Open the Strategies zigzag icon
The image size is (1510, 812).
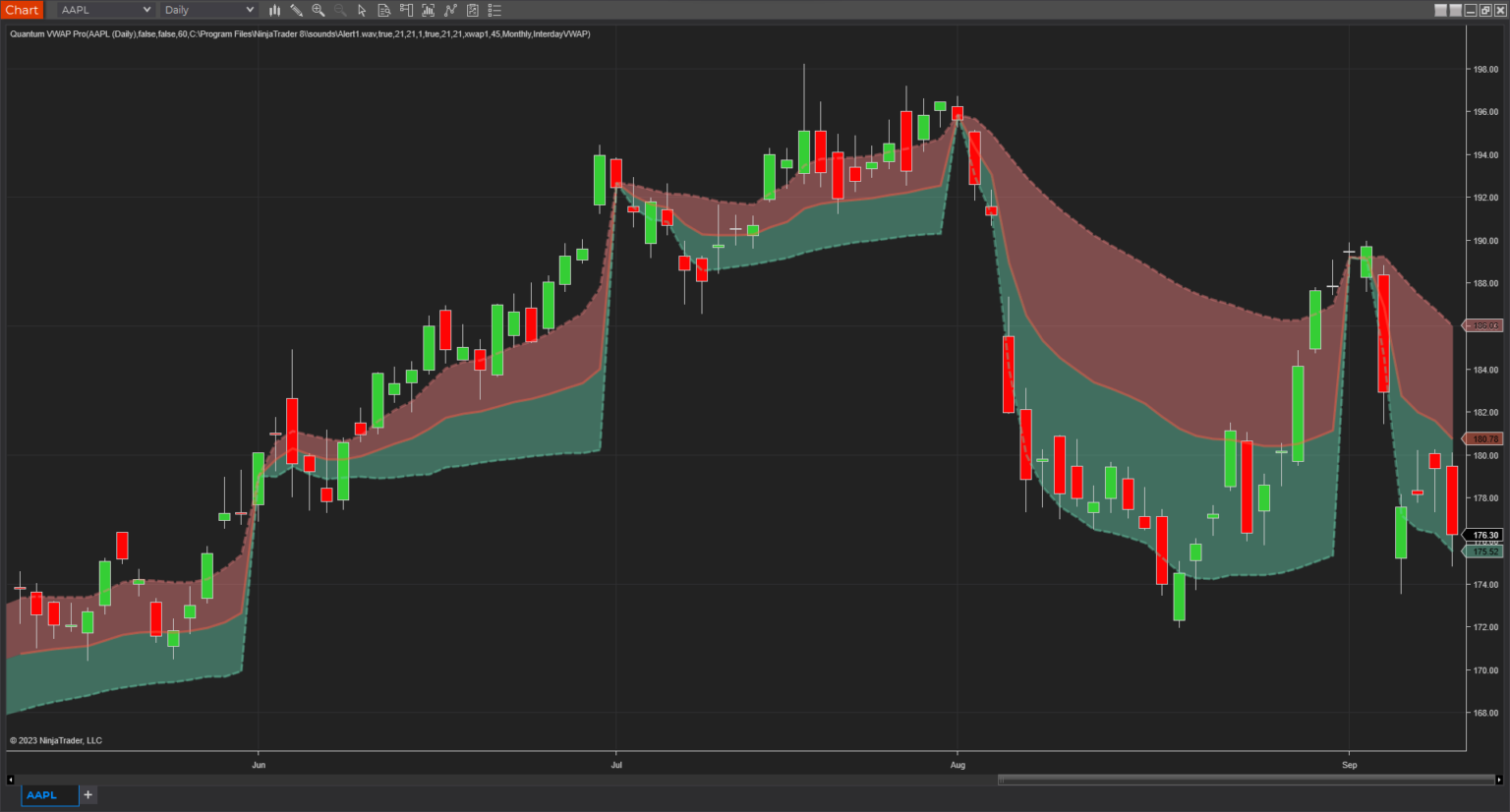(x=450, y=10)
